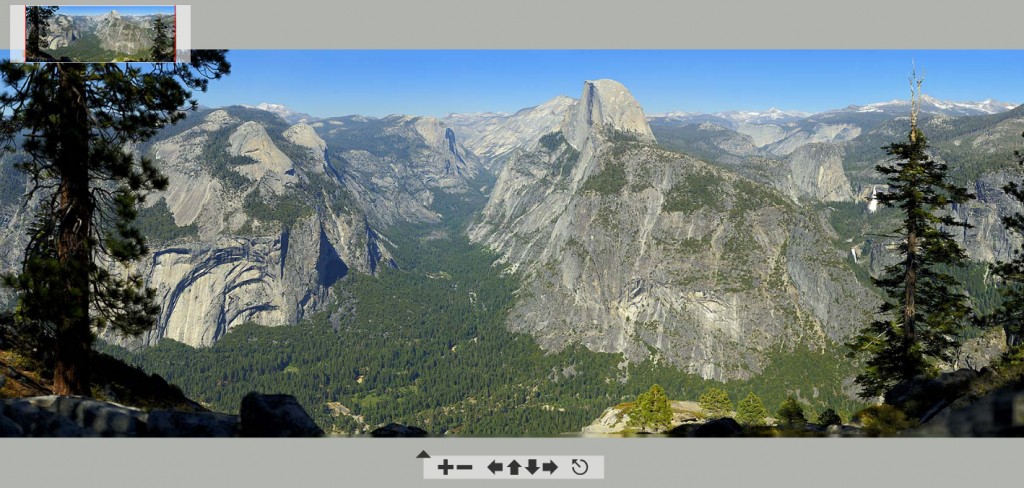Reset the view with circular arrow icon
1024x488 pixels.
(x=580, y=467)
